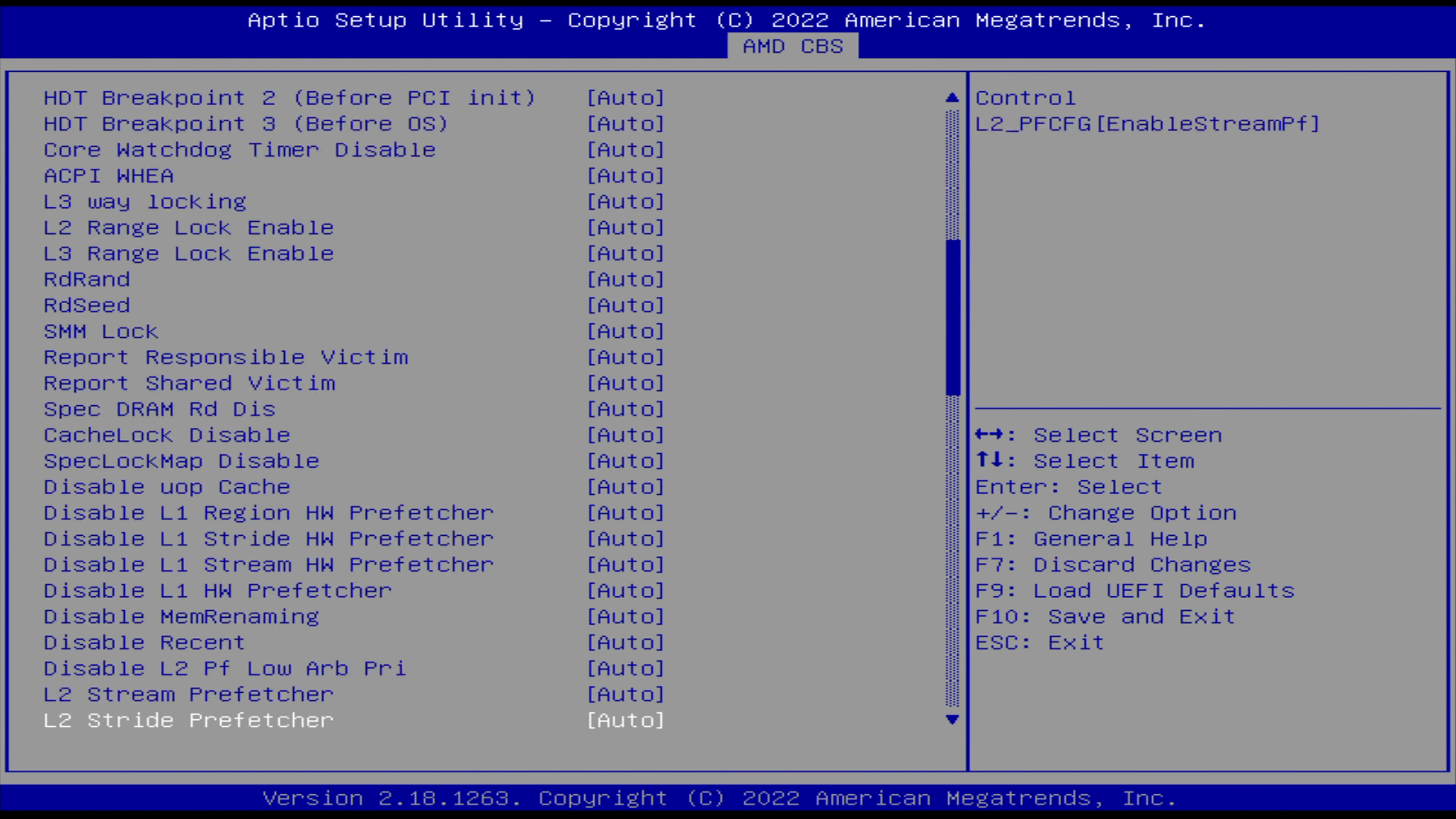Change the HDT Breakpoint 3 (Before OS) value
Screen dimensions: 1456x819
click(x=626, y=124)
